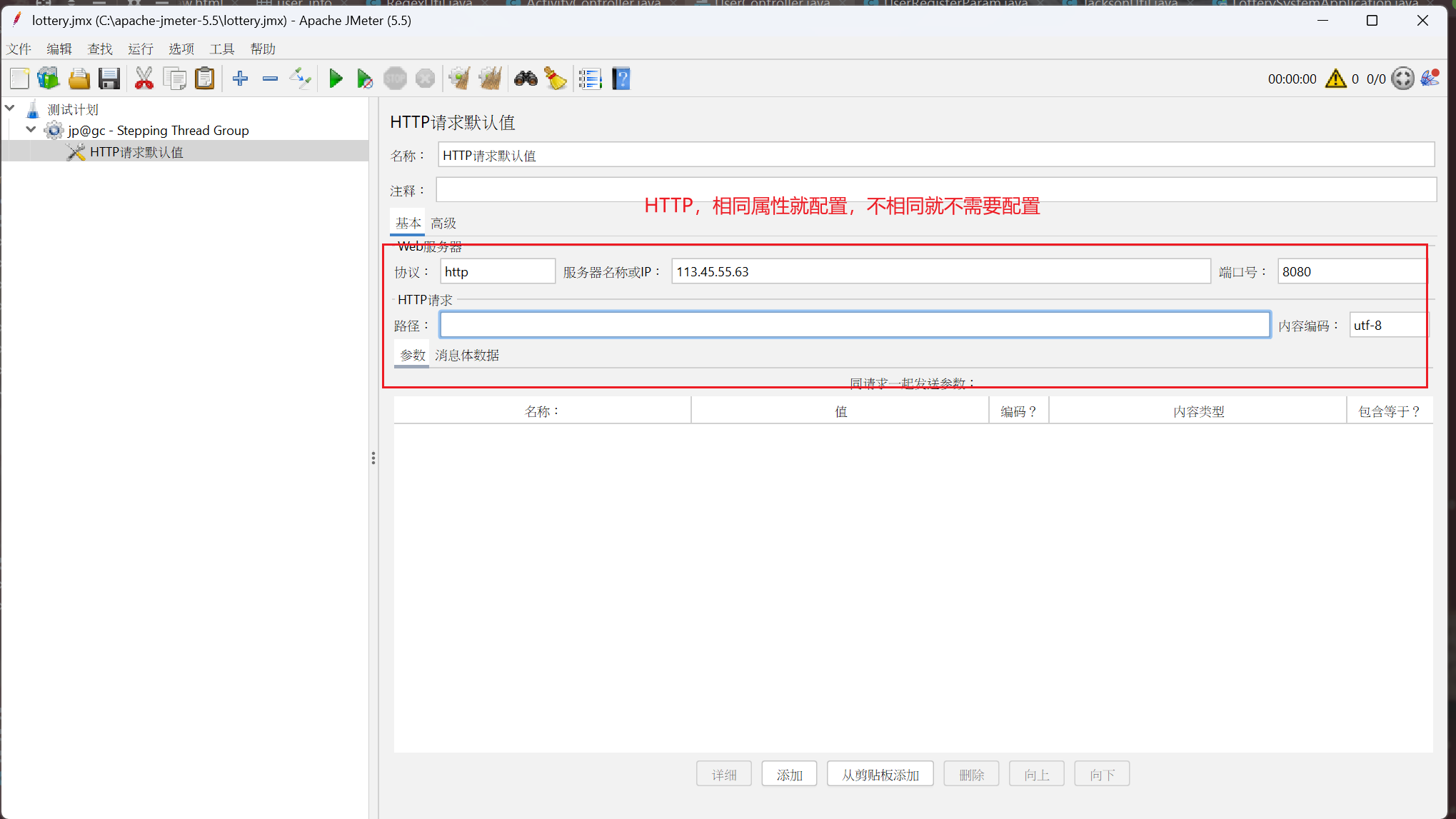Click the Start test green play icon

tap(335, 79)
